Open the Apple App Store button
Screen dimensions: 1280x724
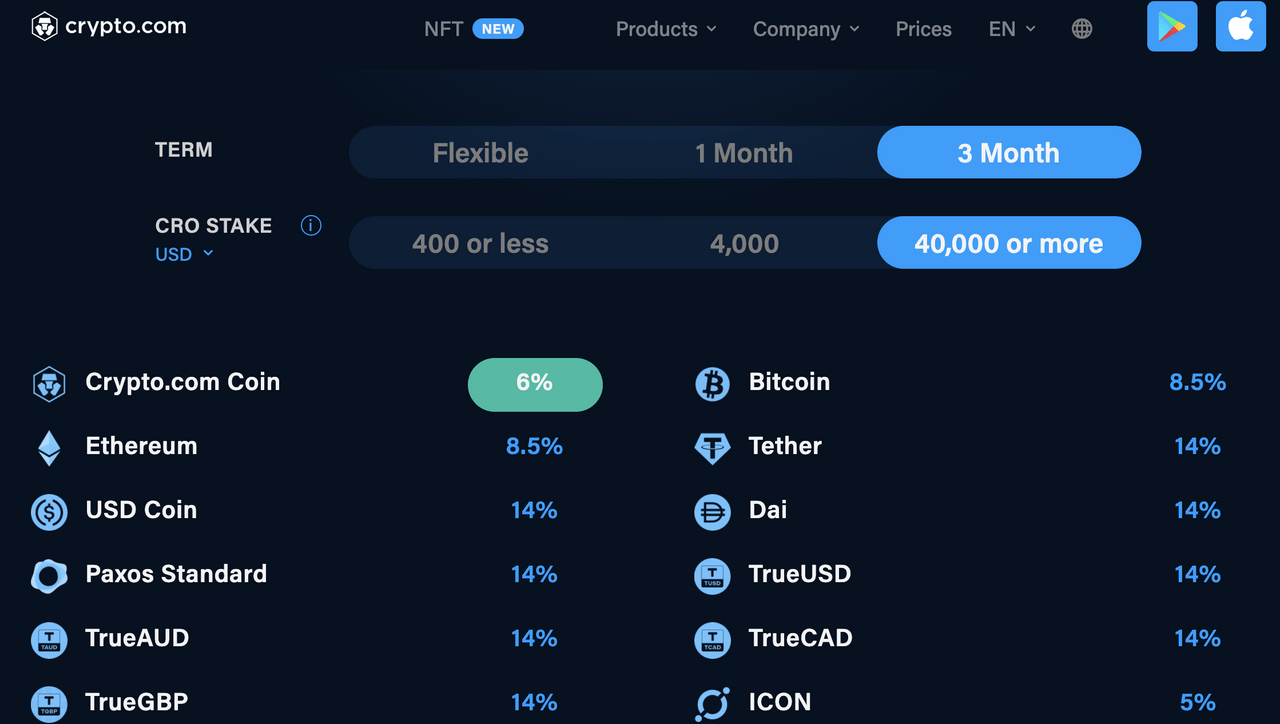click(1240, 27)
